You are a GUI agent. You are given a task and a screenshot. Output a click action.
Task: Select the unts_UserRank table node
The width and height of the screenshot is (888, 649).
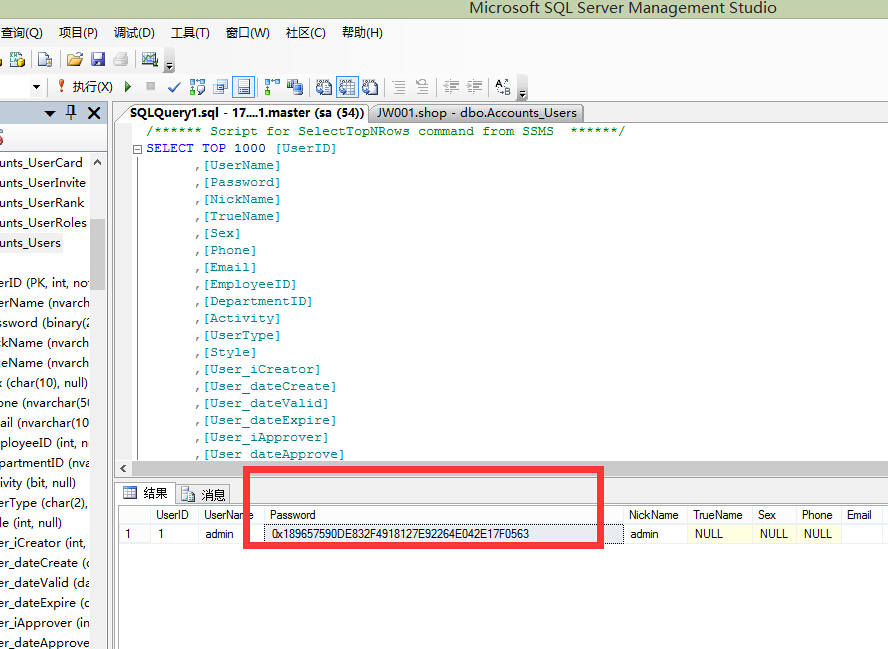(x=42, y=203)
